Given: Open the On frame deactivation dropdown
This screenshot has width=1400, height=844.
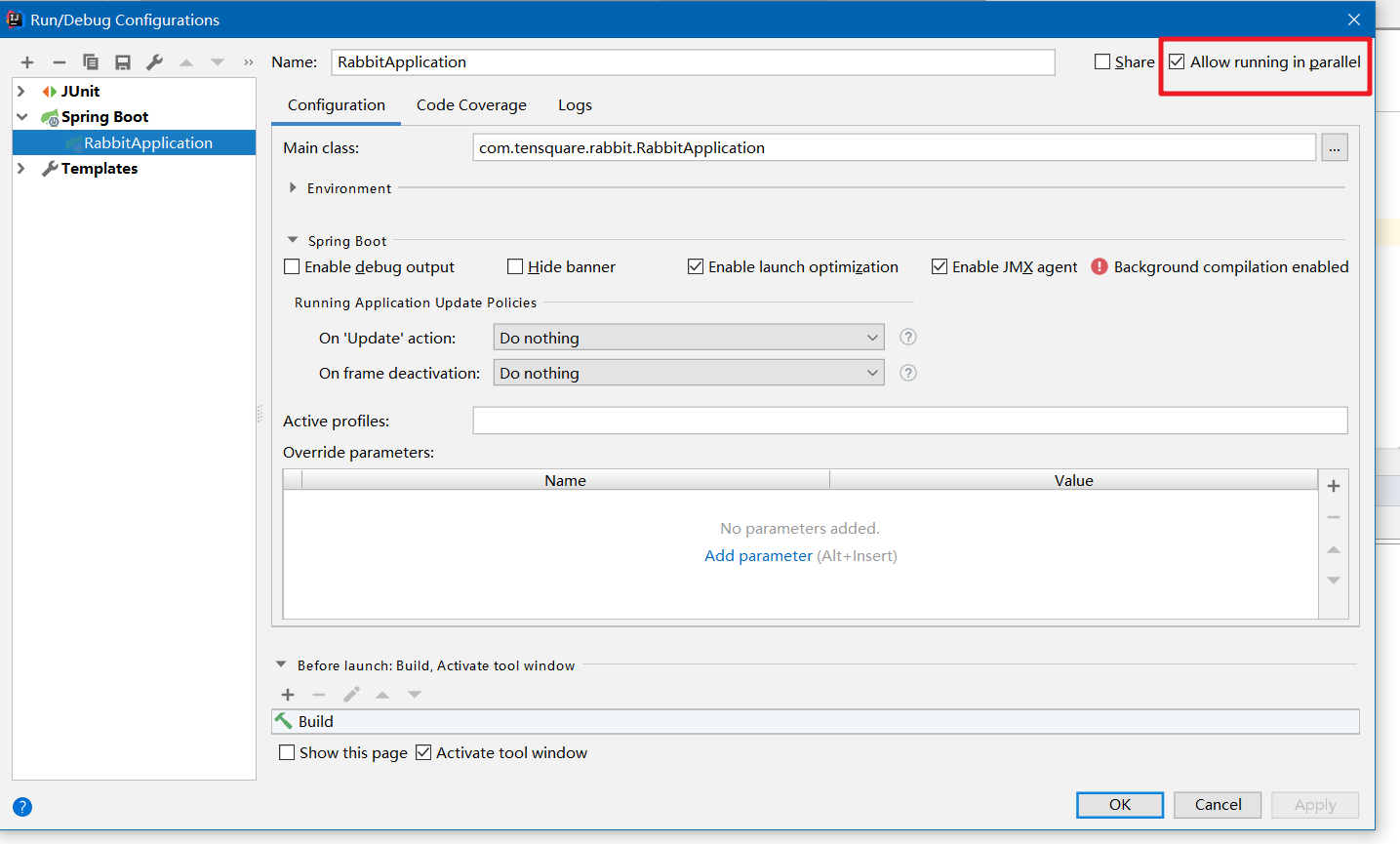Looking at the screenshot, I should coord(689,373).
